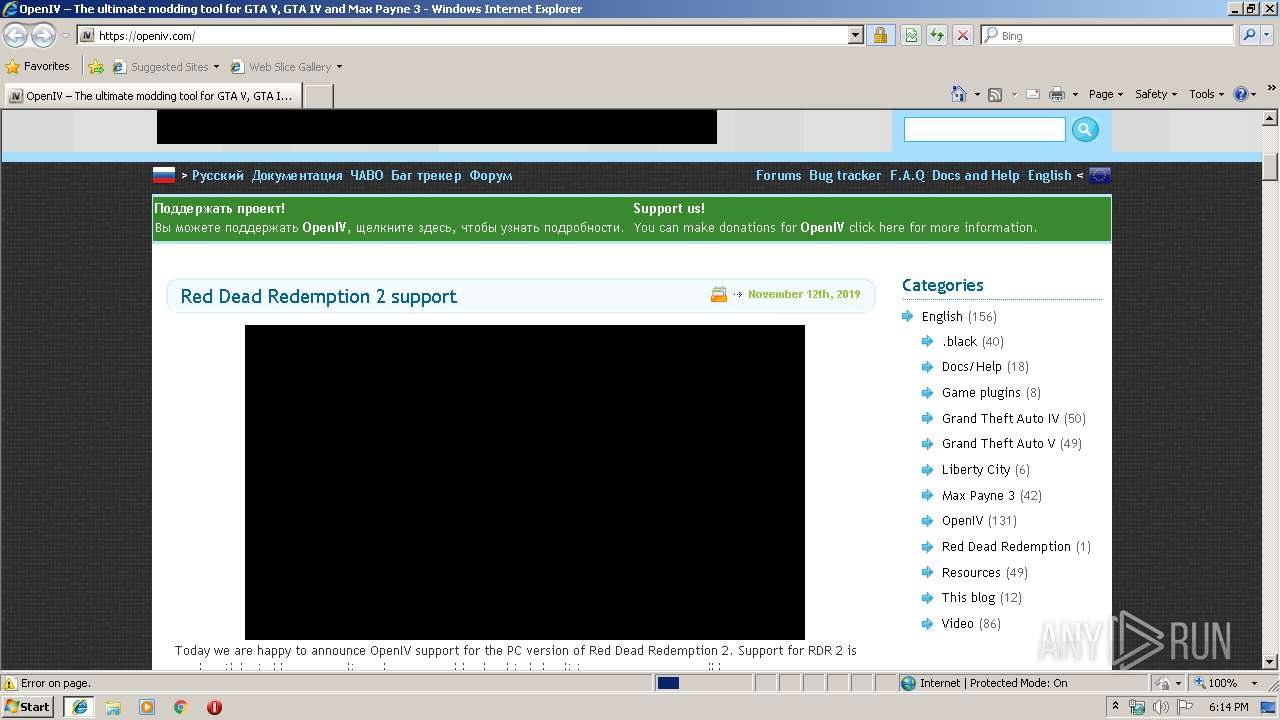Image resolution: width=1280 pixels, height=720 pixels.
Task: Open the address bar URL dropdown
Action: [855, 35]
